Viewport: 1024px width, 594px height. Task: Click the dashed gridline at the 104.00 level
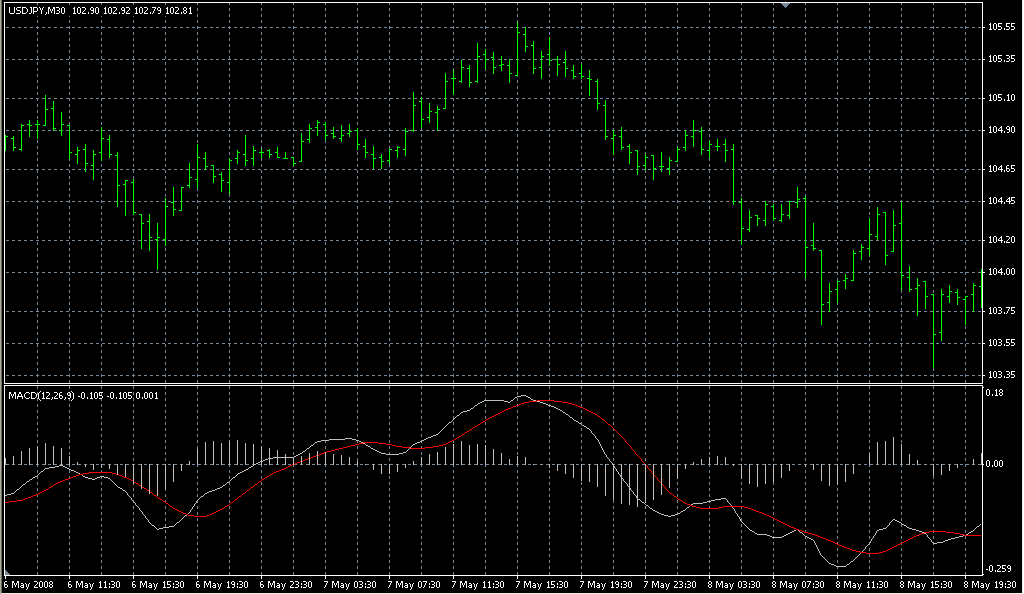click(x=500, y=271)
